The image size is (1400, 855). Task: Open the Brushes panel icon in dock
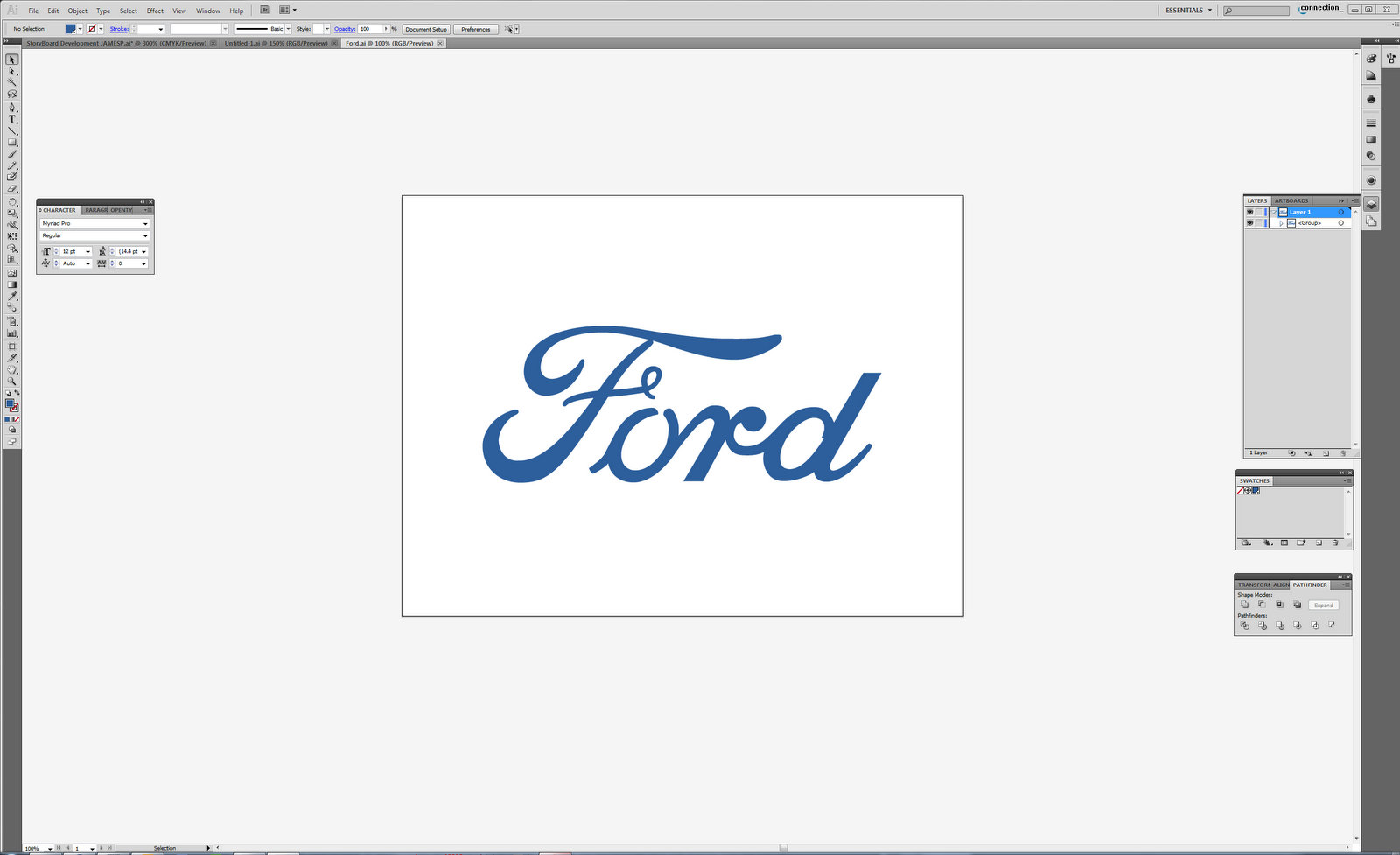point(1390,59)
